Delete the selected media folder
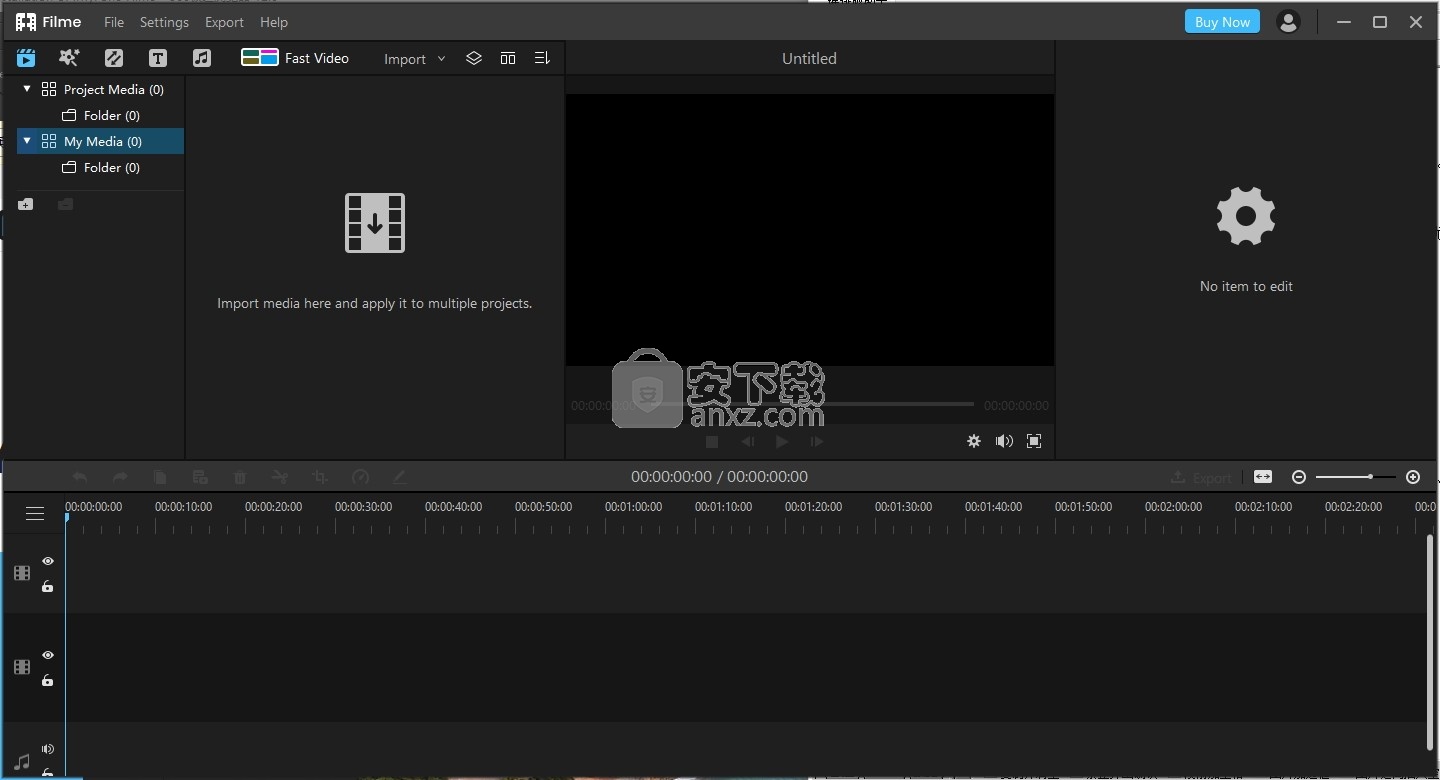This screenshot has height=780, width=1440. [65, 204]
